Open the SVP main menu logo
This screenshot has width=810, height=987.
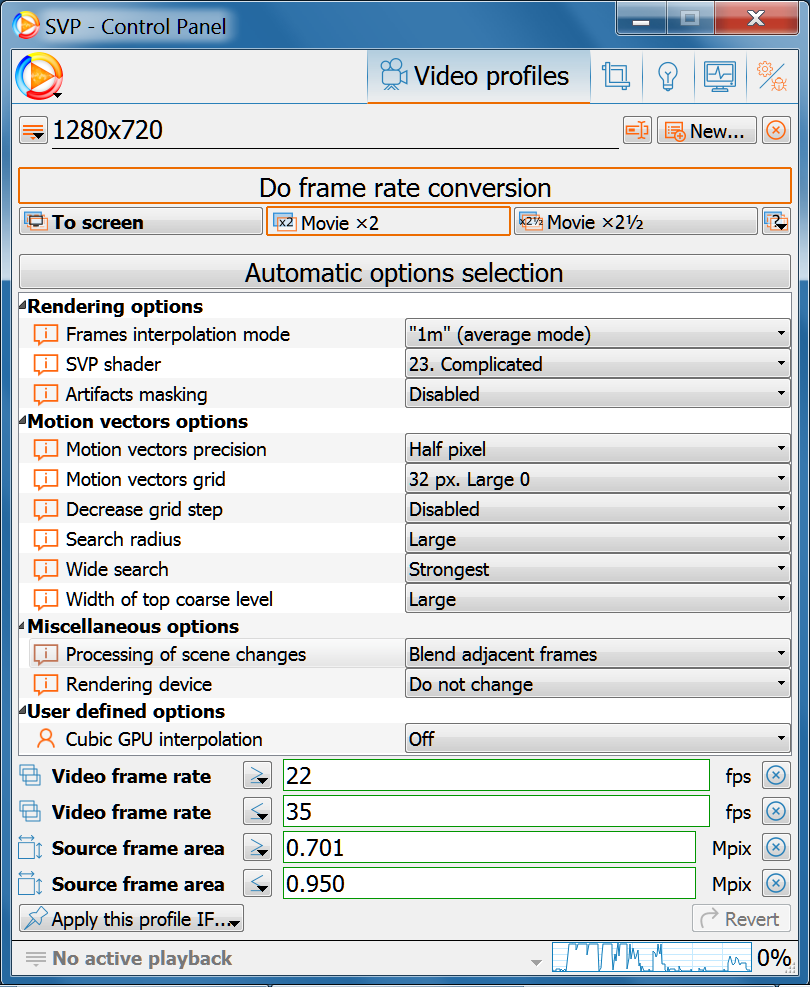tap(40, 77)
